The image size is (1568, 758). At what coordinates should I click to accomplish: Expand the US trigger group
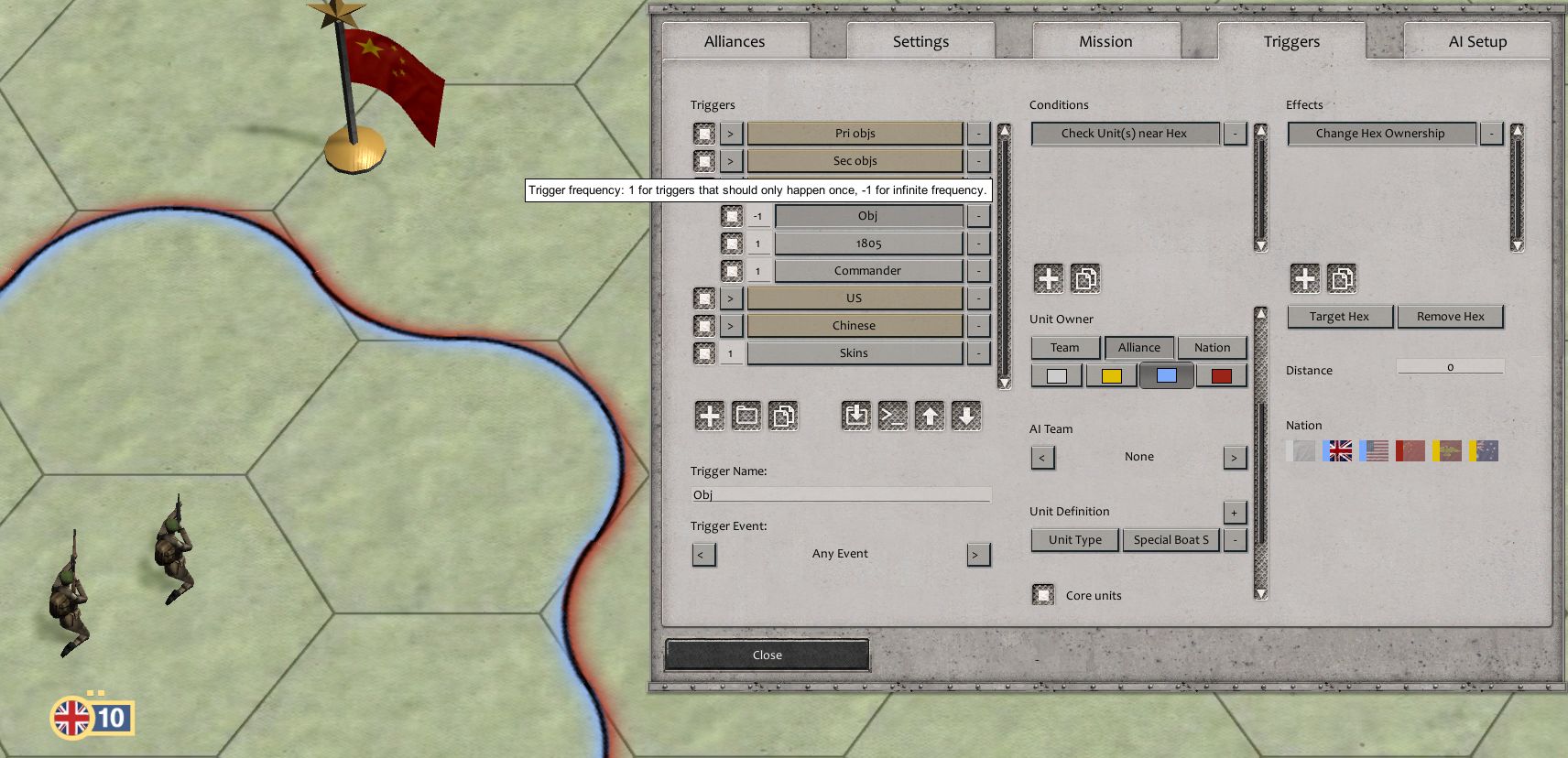coord(731,298)
